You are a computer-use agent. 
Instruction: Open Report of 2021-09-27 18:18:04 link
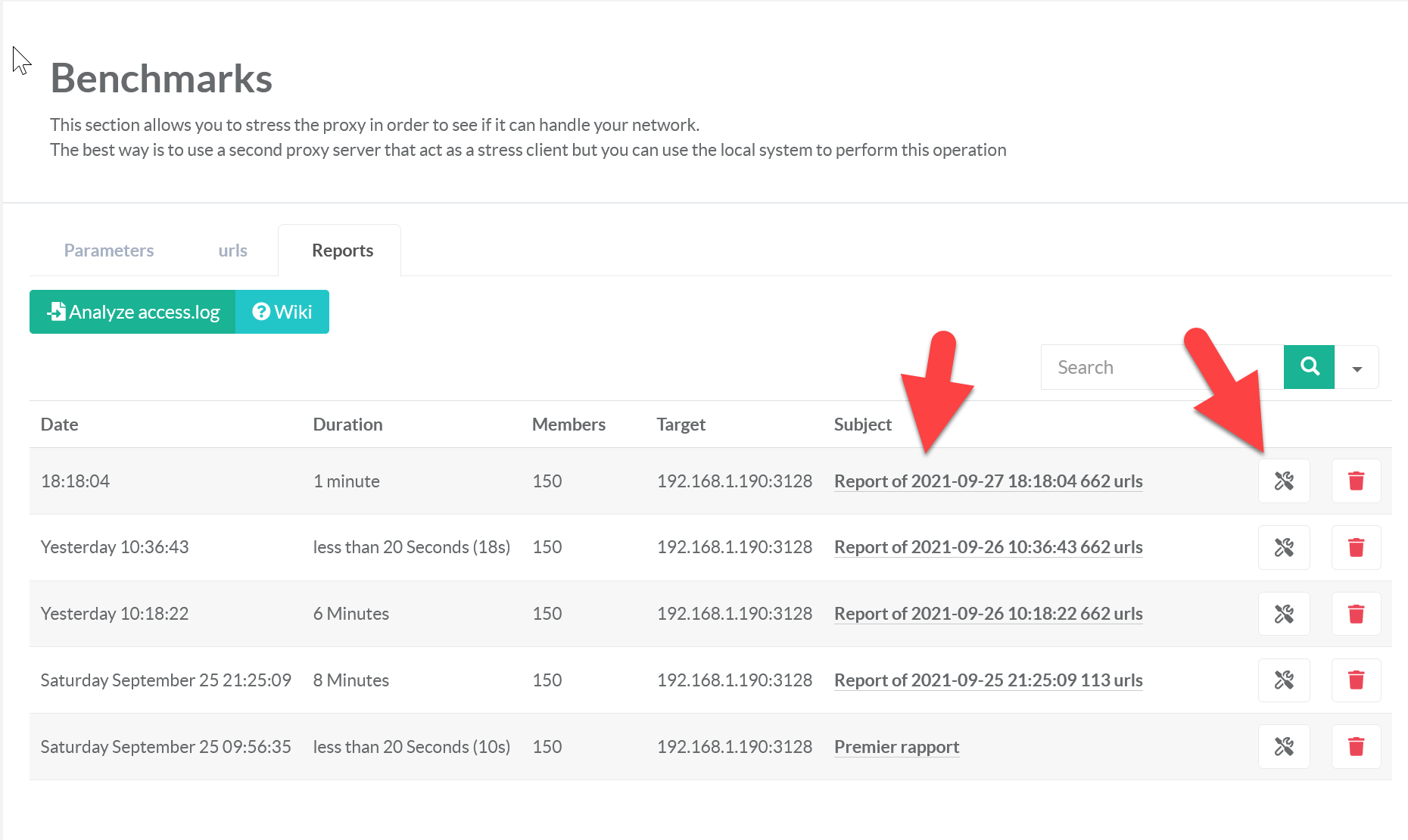(988, 481)
